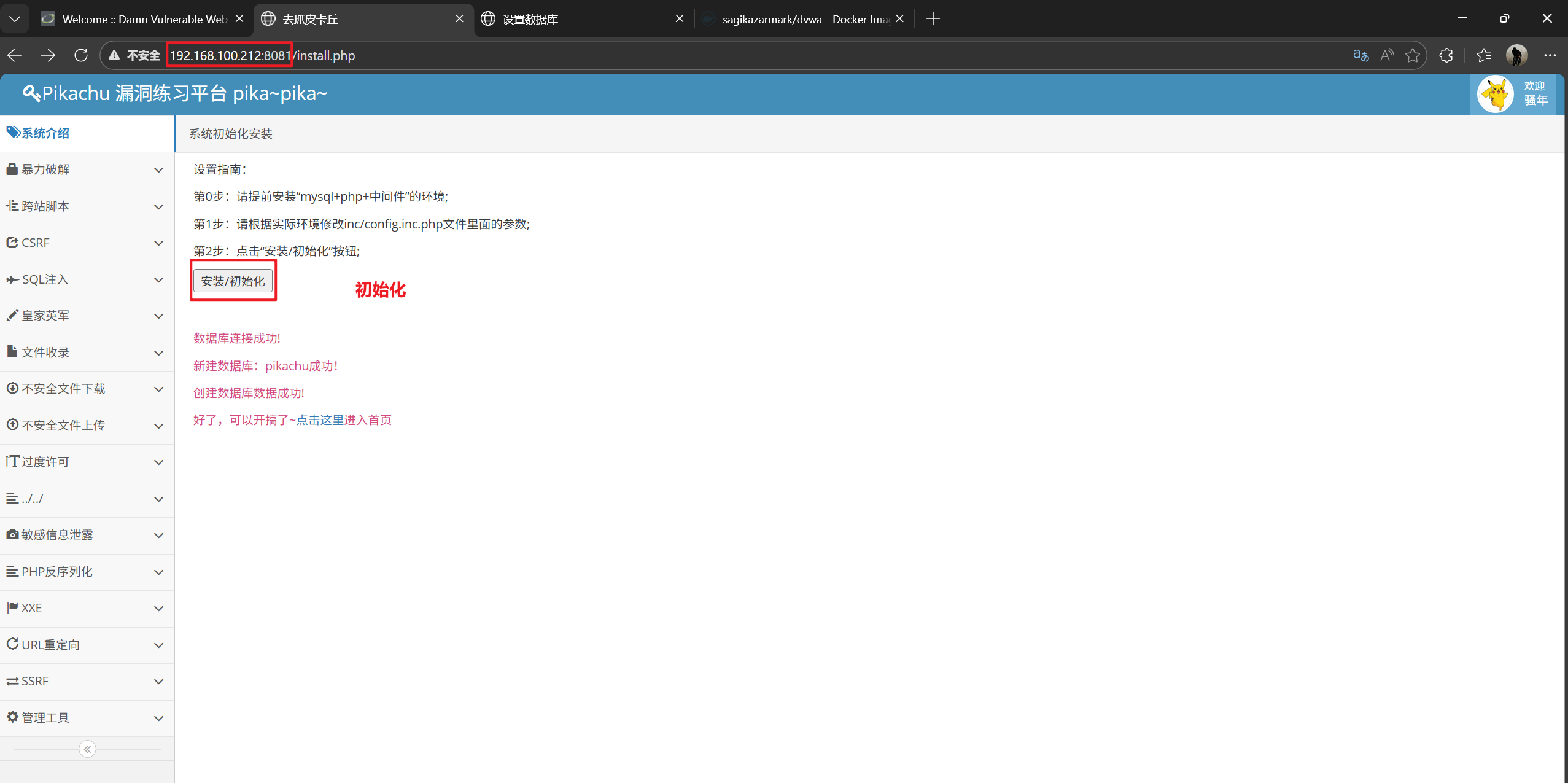Click the user profile picture
Image resolution: width=1568 pixels, height=783 pixels.
[1516, 55]
